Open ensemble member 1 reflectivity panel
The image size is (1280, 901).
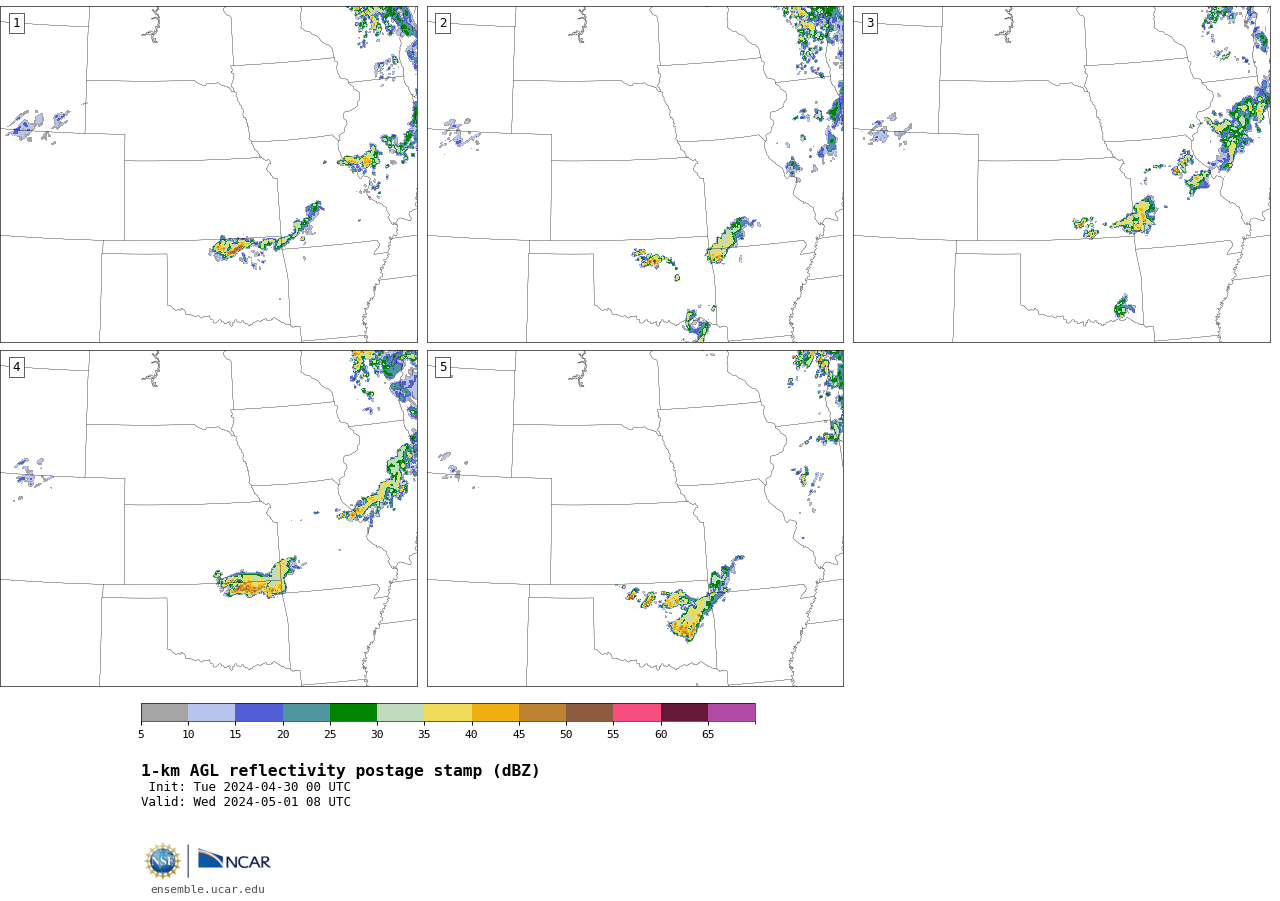click(x=208, y=174)
